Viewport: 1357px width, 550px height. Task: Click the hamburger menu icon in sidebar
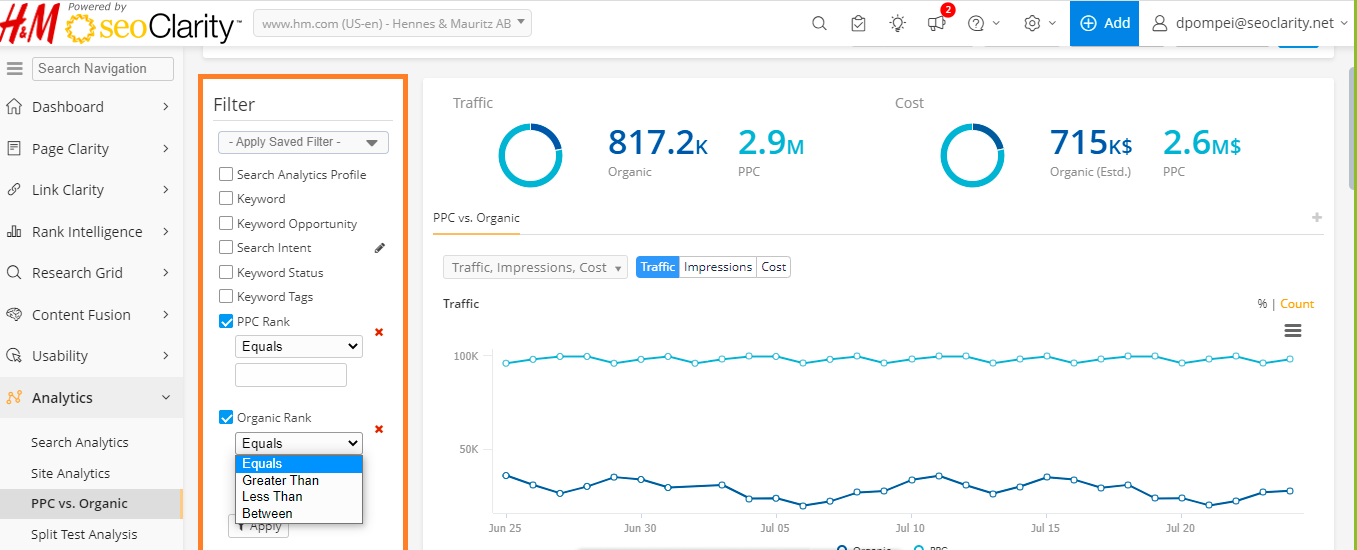(x=15, y=69)
